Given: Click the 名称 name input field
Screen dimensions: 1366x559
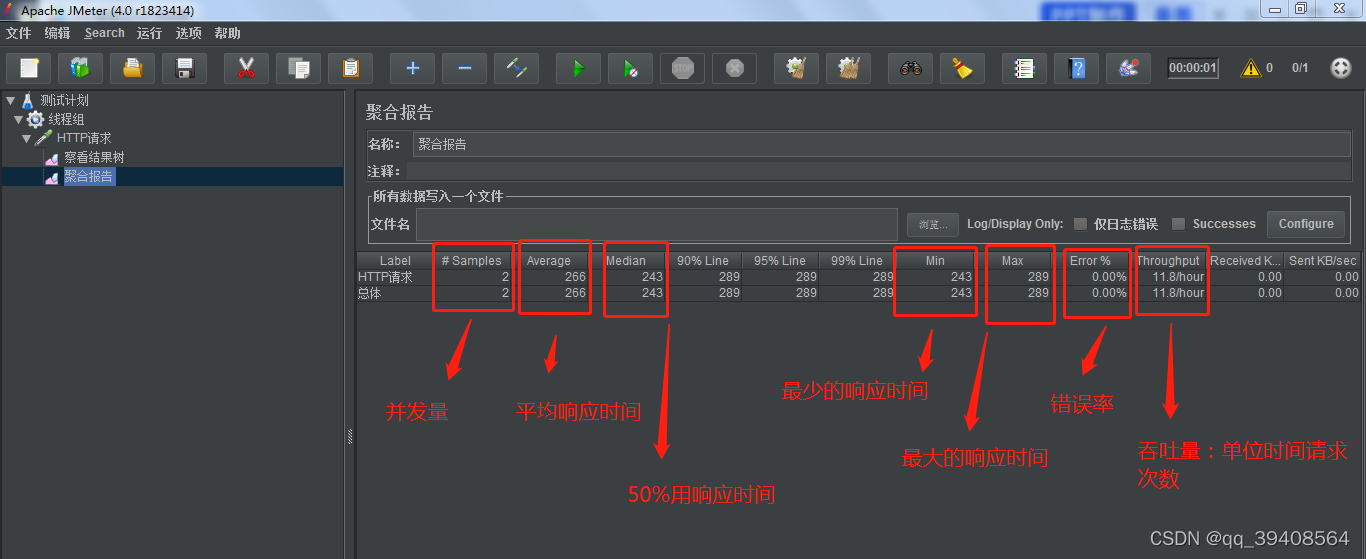Looking at the screenshot, I should pos(883,144).
